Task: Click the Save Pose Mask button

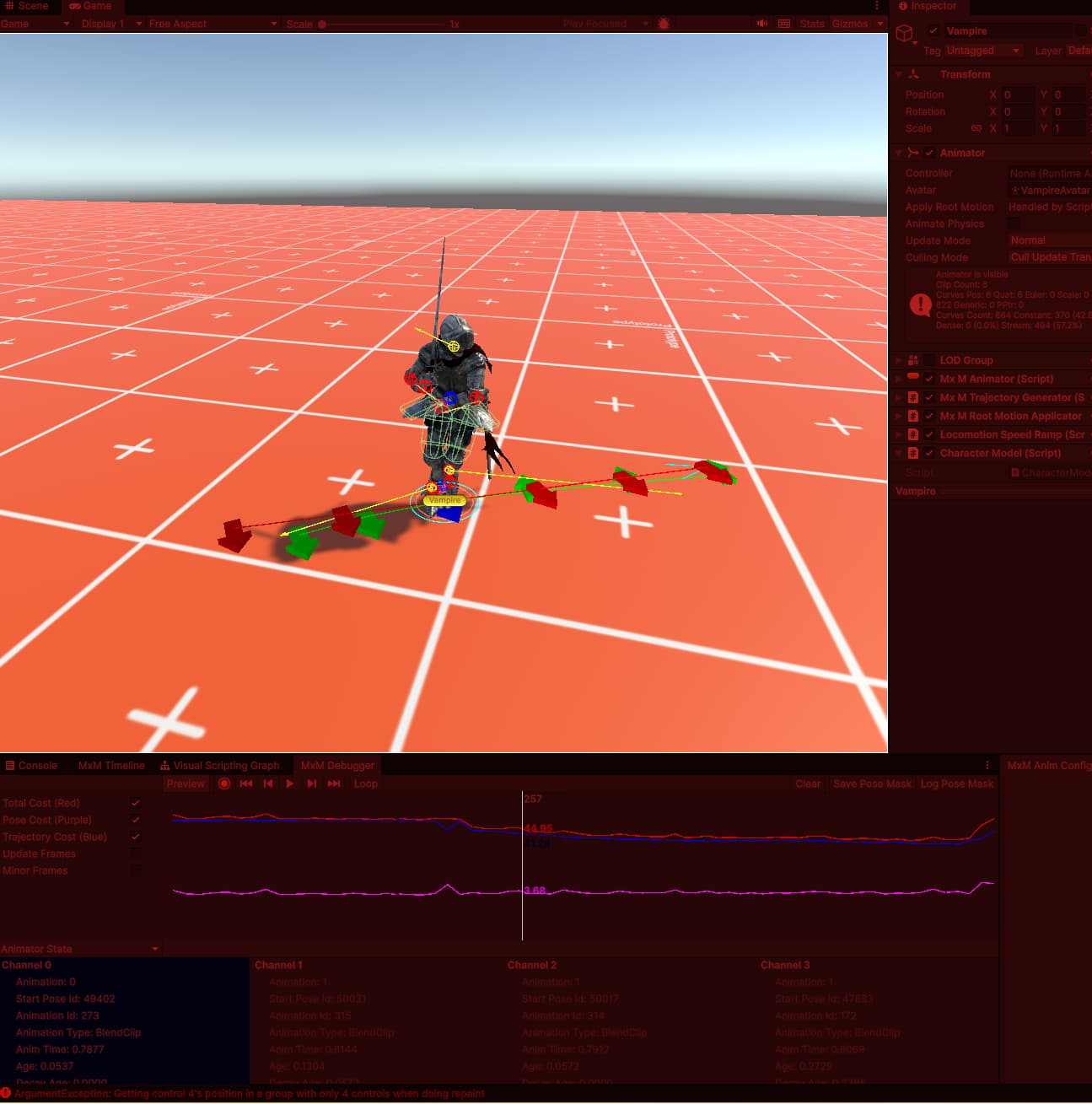Action: click(x=872, y=784)
